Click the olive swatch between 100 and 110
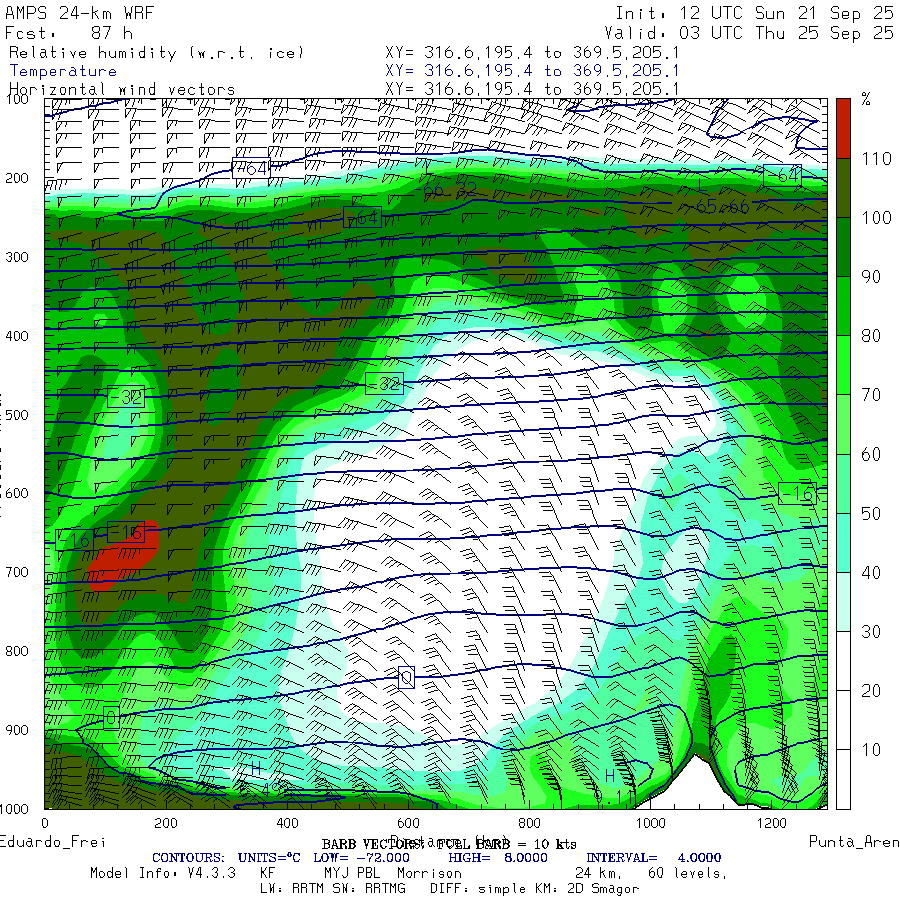This screenshot has width=900, height=900. pos(843,188)
